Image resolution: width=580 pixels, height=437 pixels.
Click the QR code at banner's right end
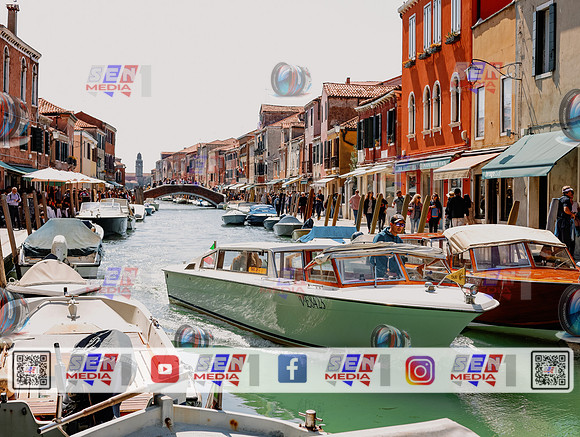(x=550, y=370)
